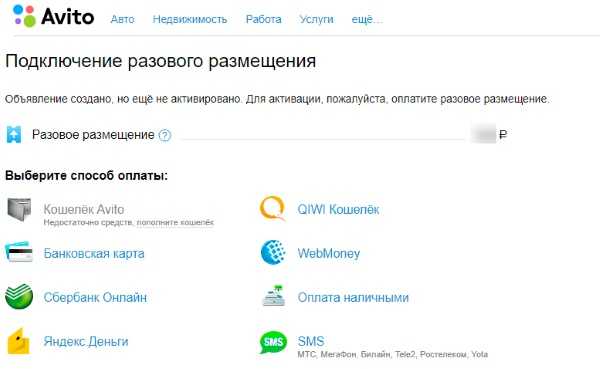Click the Подключение разового размещения heading

coord(161,61)
